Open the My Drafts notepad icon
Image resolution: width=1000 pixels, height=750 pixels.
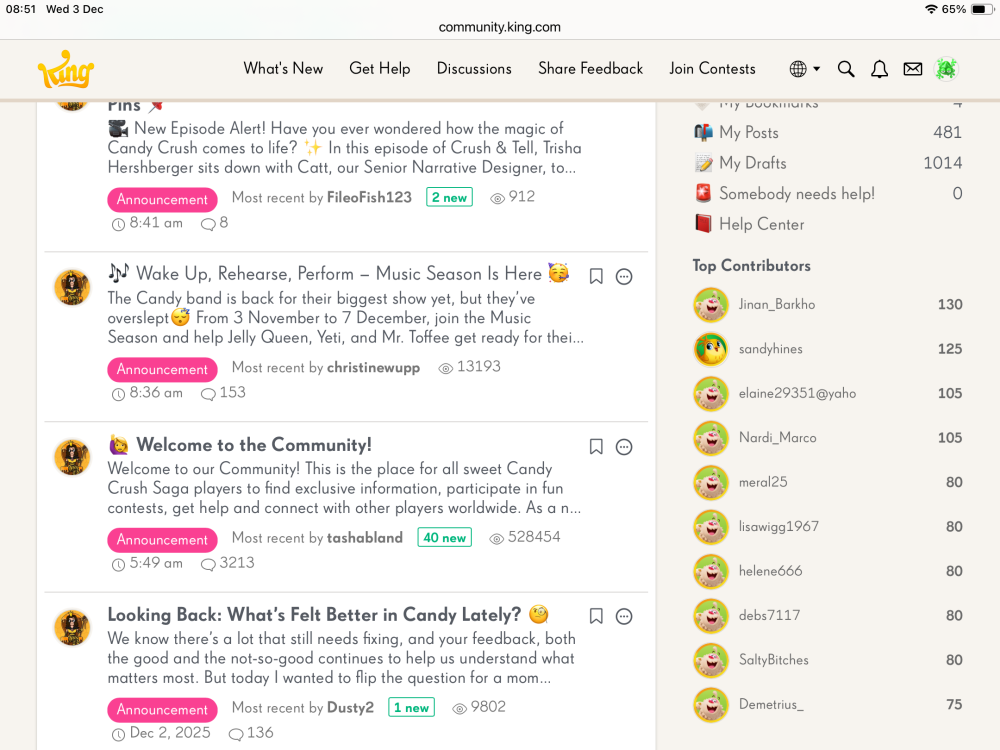703,163
